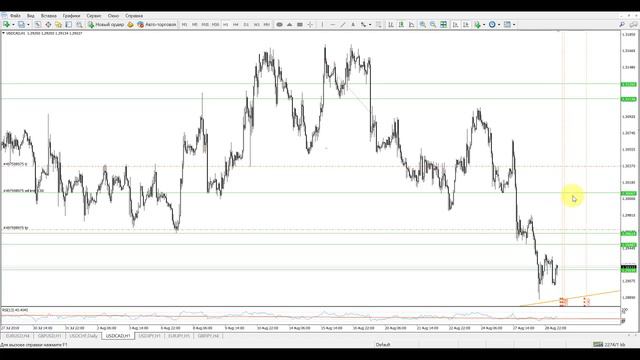This screenshot has width=640, height=360.
Task: Toggle chart shift icon
Action: pos(466,24)
